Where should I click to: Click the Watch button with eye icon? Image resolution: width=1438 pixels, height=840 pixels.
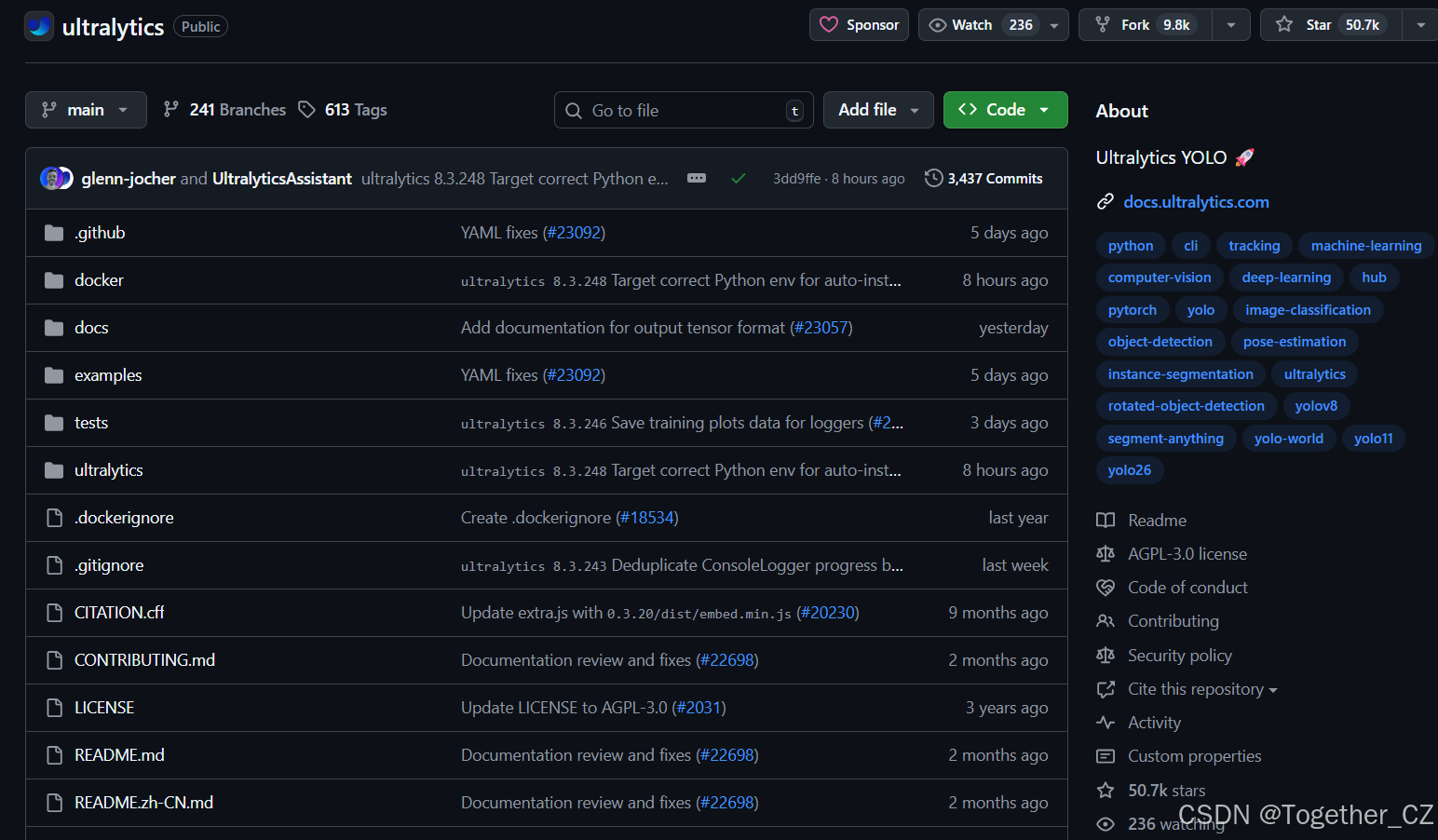[981, 25]
